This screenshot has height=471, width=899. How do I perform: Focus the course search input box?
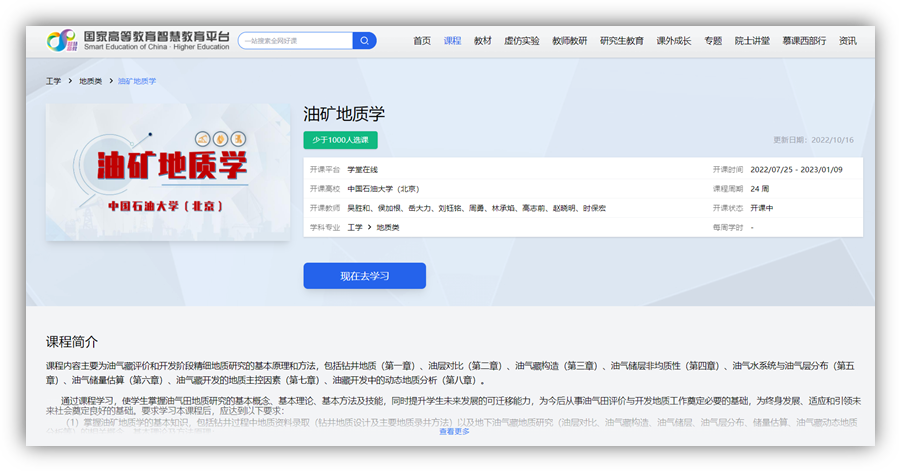(295, 41)
